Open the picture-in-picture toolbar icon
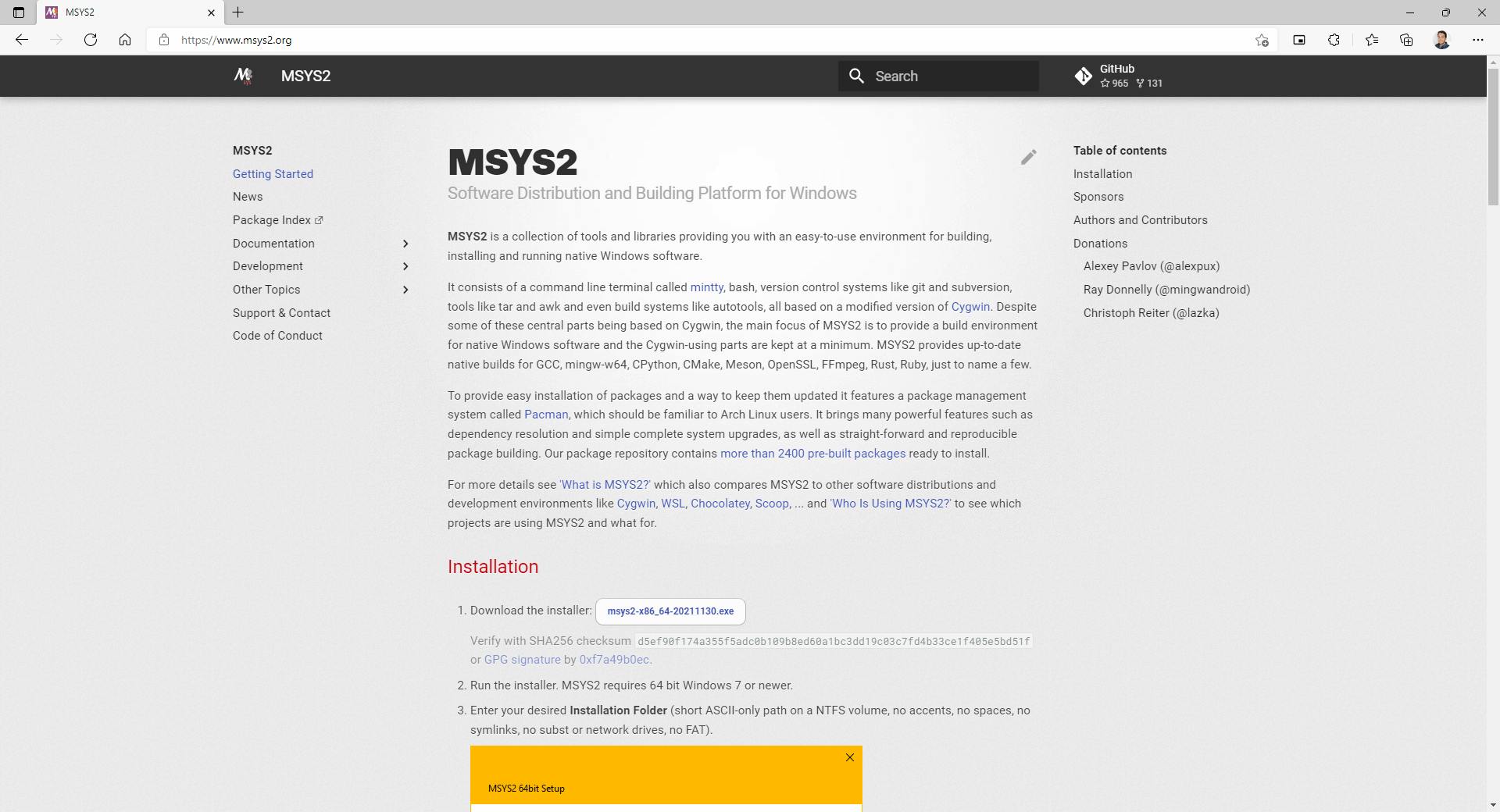 tap(1299, 40)
